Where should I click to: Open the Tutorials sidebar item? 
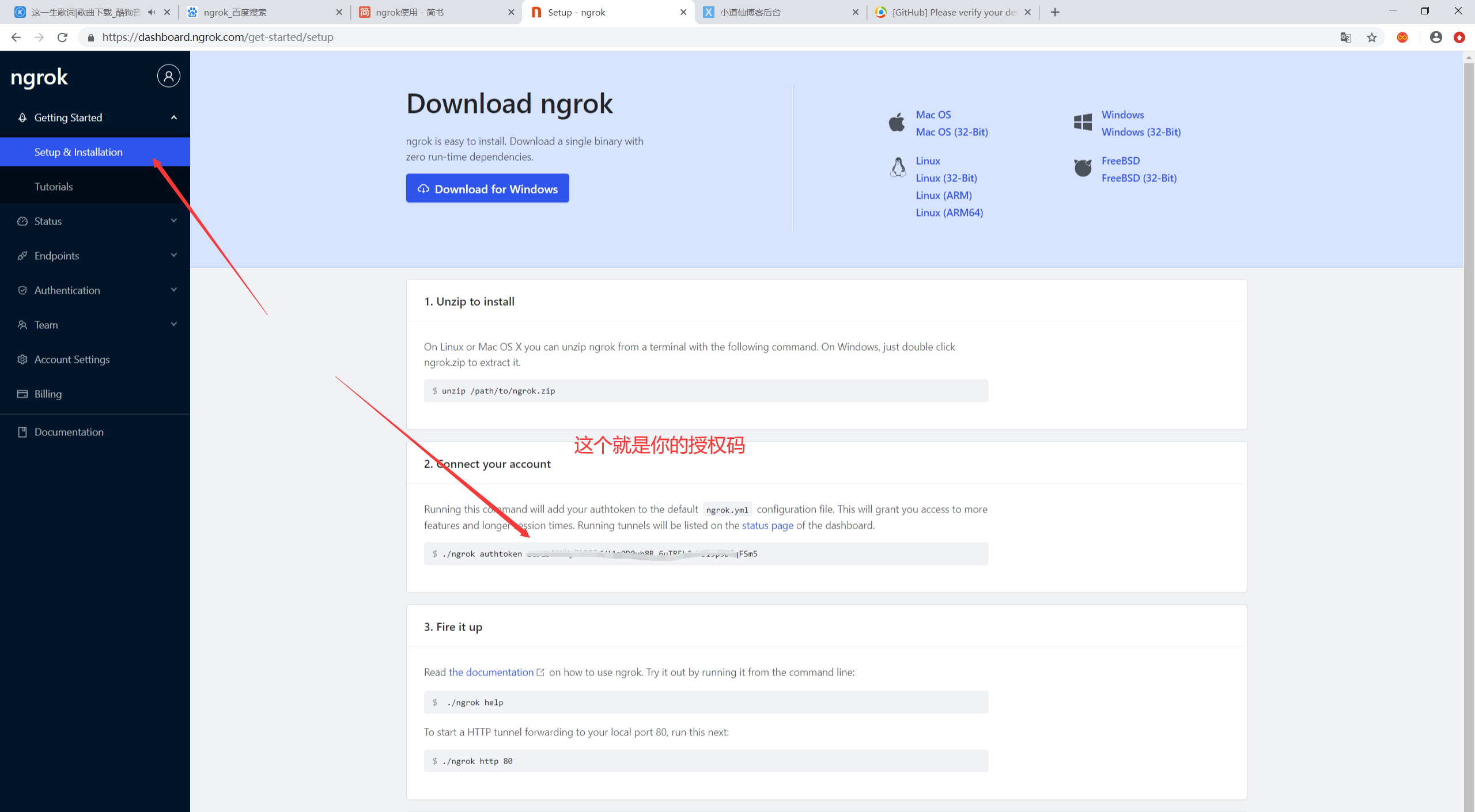54,187
